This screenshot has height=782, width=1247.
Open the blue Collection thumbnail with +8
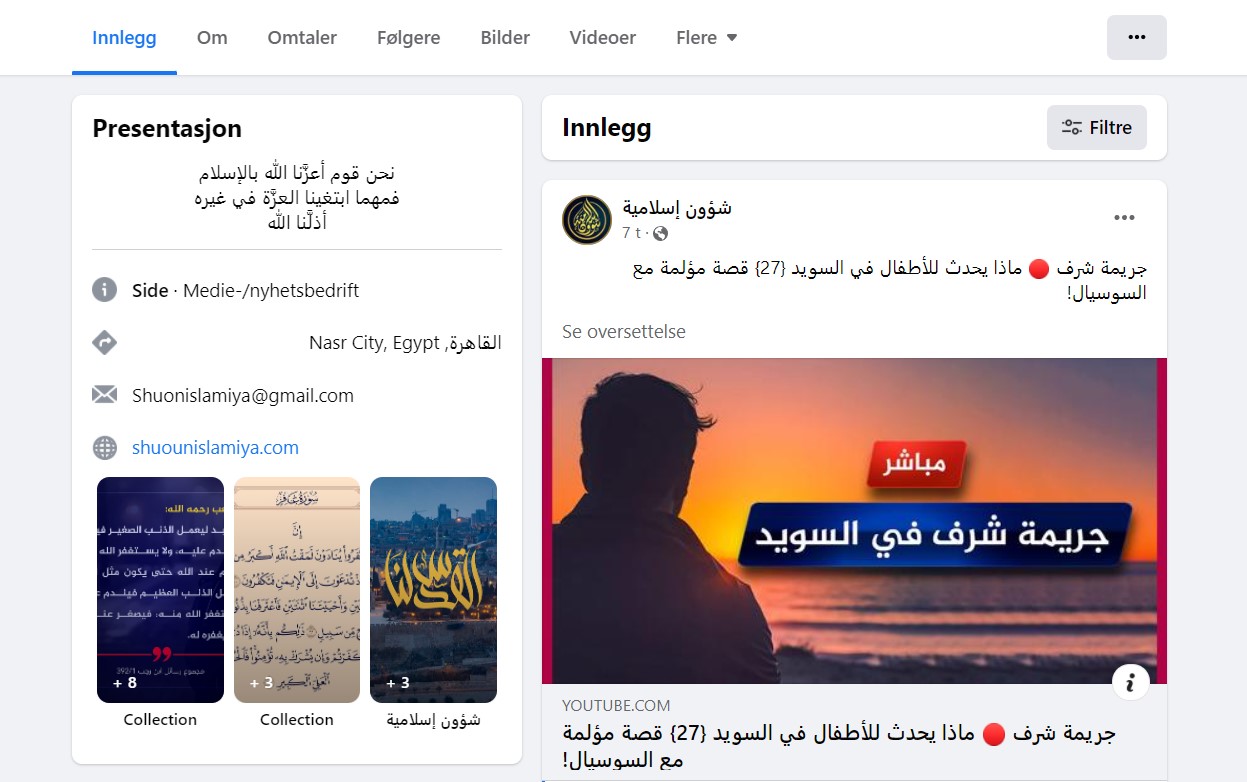(x=160, y=590)
